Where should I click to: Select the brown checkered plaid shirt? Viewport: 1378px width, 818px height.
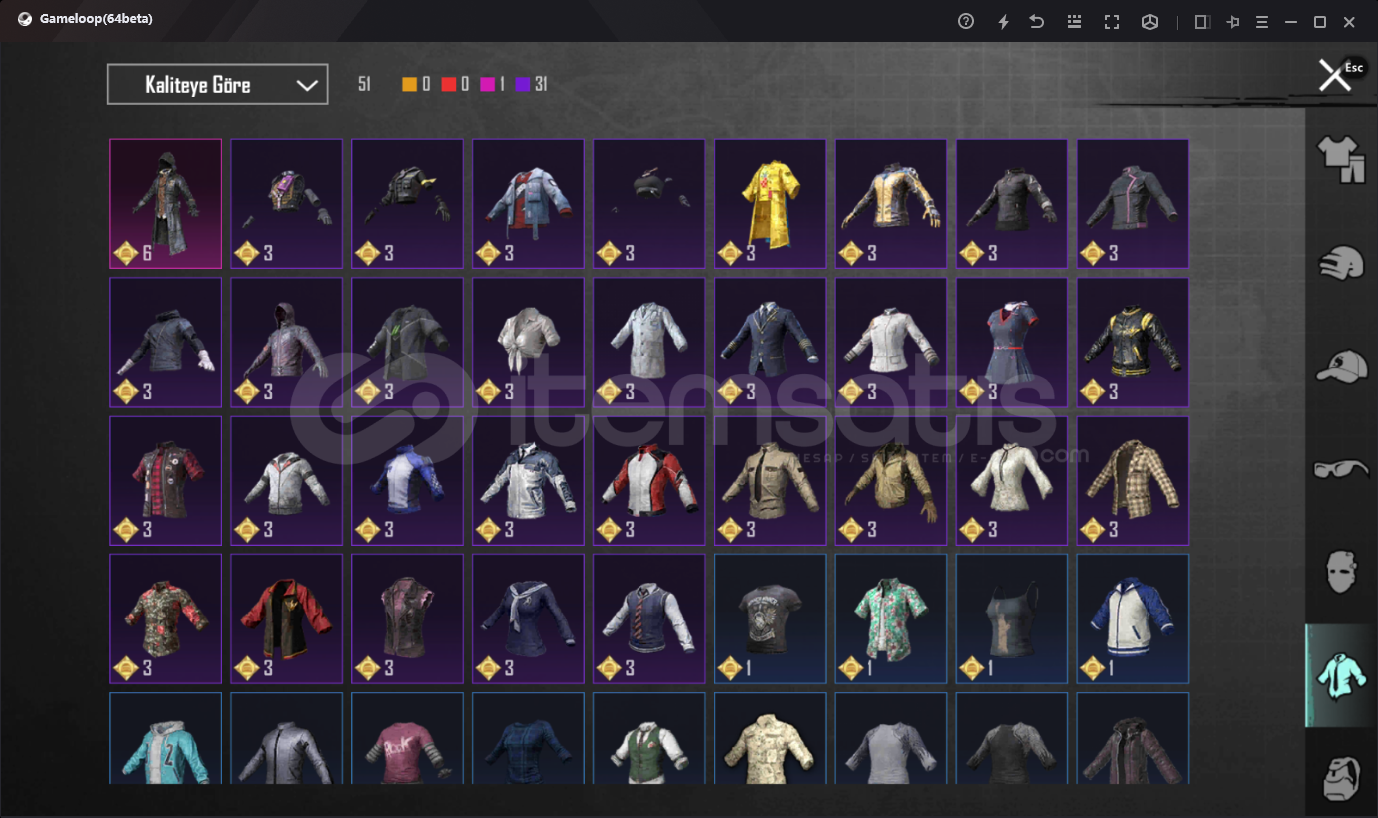(x=1133, y=481)
